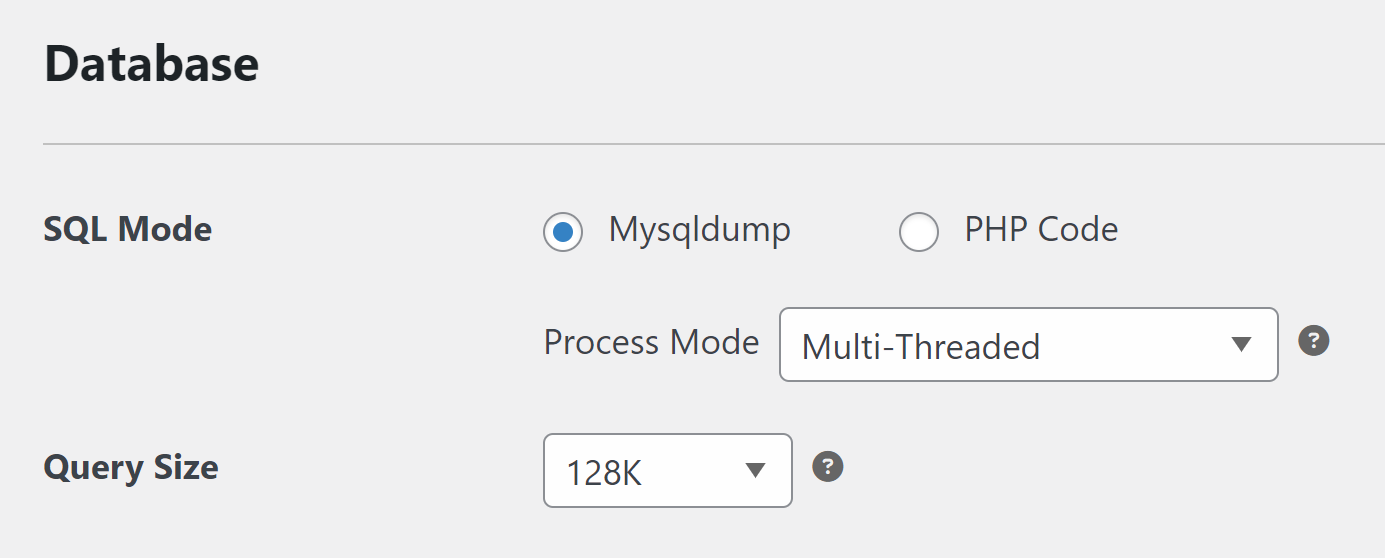The height and width of the screenshot is (558, 1385).
Task: Click the PHP Code option label text
Action: pos(1041,230)
